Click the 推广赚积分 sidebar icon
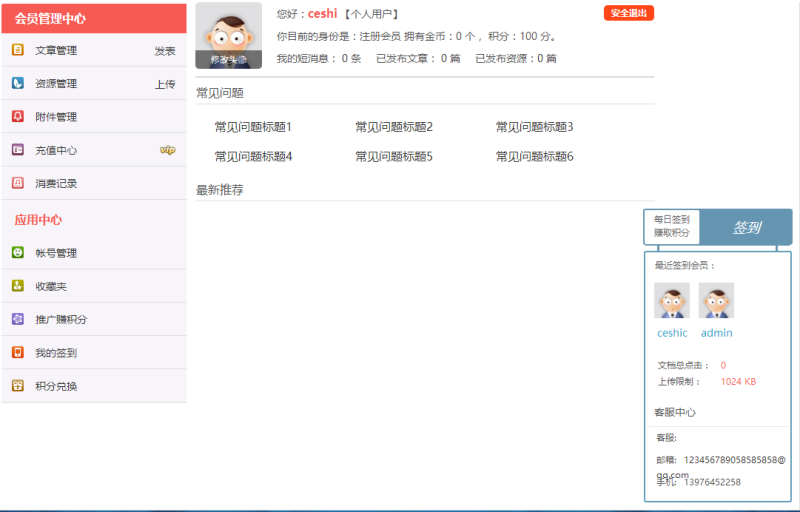Viewport: 800px width, 512px height. tap(18, 319)
